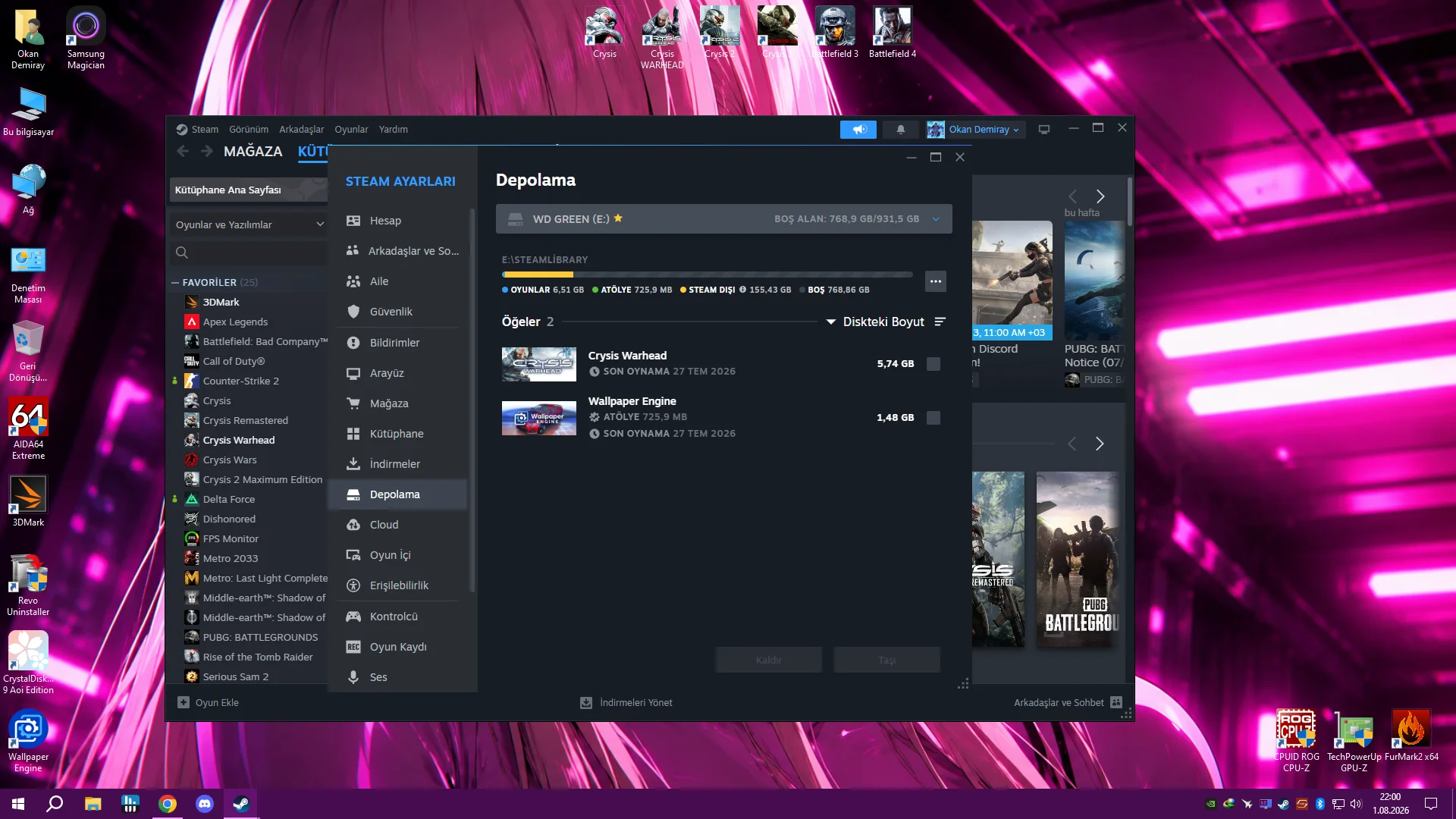The image size is (1456, 819).
Task: Open the Arkadaşlar menu
Action: point(301,130)
